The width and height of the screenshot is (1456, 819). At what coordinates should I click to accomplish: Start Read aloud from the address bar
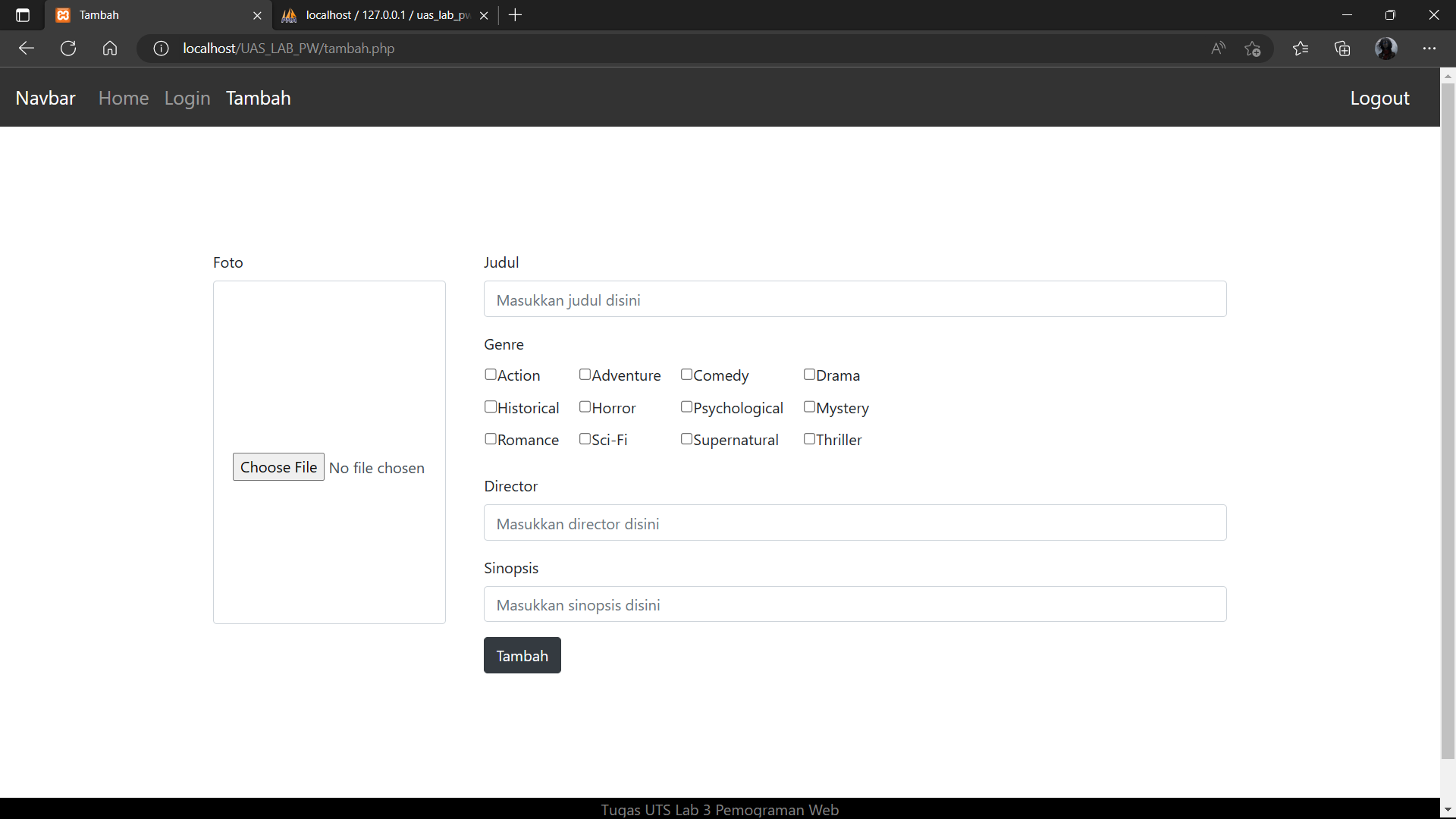coord(1218,48)
